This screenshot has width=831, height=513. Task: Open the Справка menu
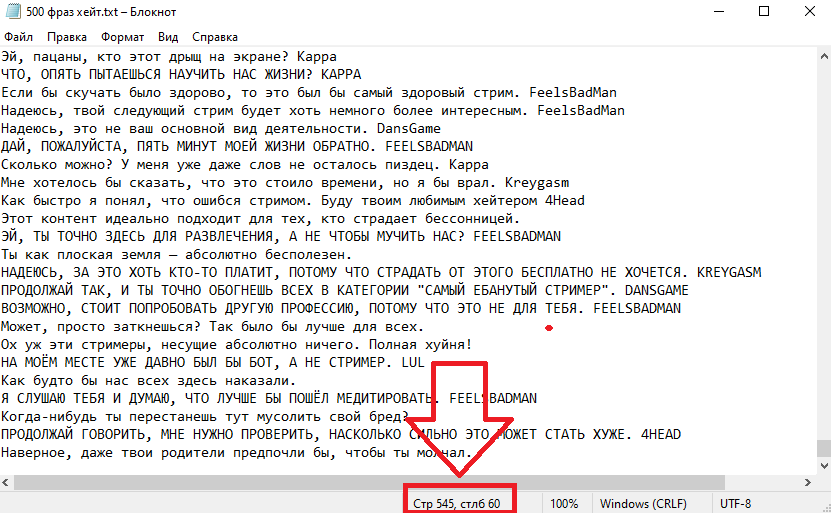tap(215, 37)
